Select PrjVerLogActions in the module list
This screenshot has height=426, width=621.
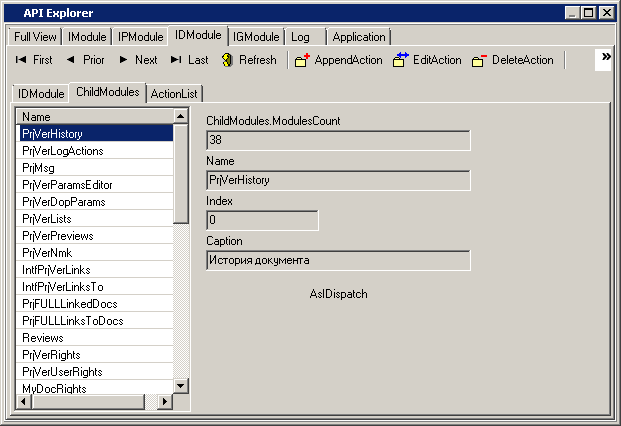[62, 151]
